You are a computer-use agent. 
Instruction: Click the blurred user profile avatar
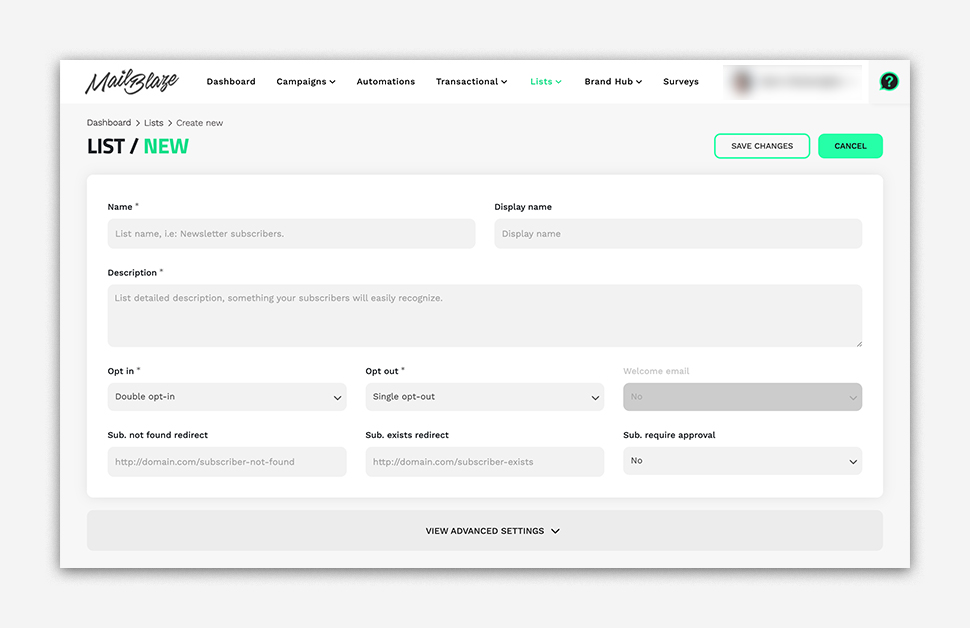742,82
